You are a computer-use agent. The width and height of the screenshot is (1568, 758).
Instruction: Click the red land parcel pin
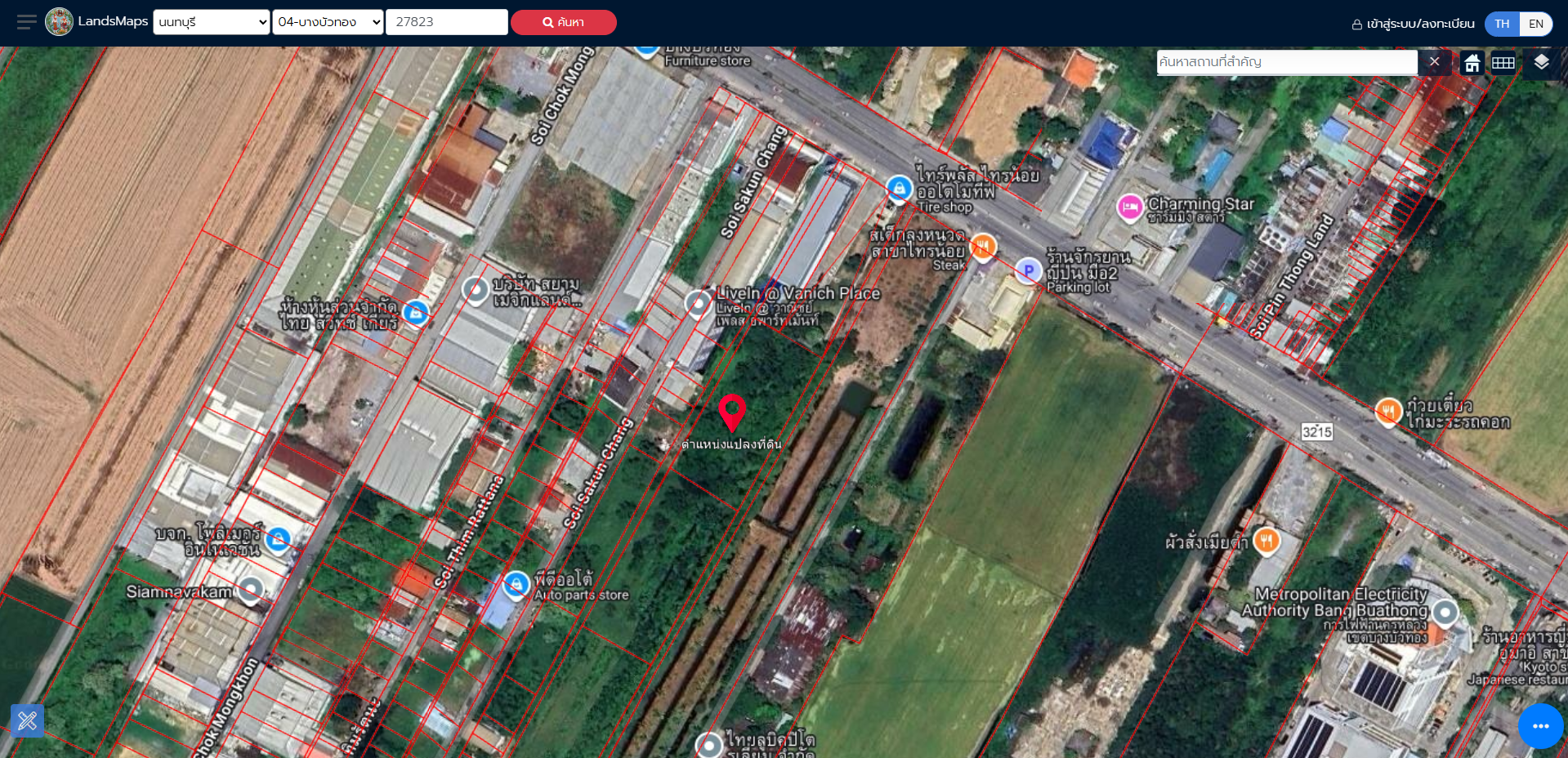click(x=732, y=412)
